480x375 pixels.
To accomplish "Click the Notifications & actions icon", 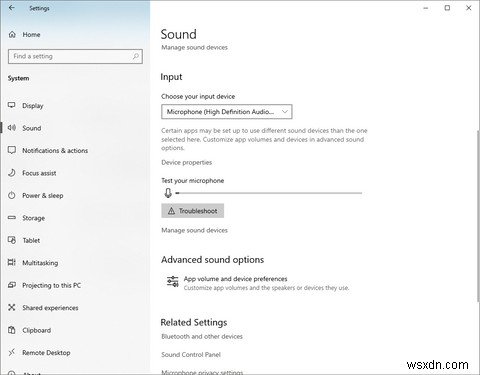I will click(x=12, y=150).
